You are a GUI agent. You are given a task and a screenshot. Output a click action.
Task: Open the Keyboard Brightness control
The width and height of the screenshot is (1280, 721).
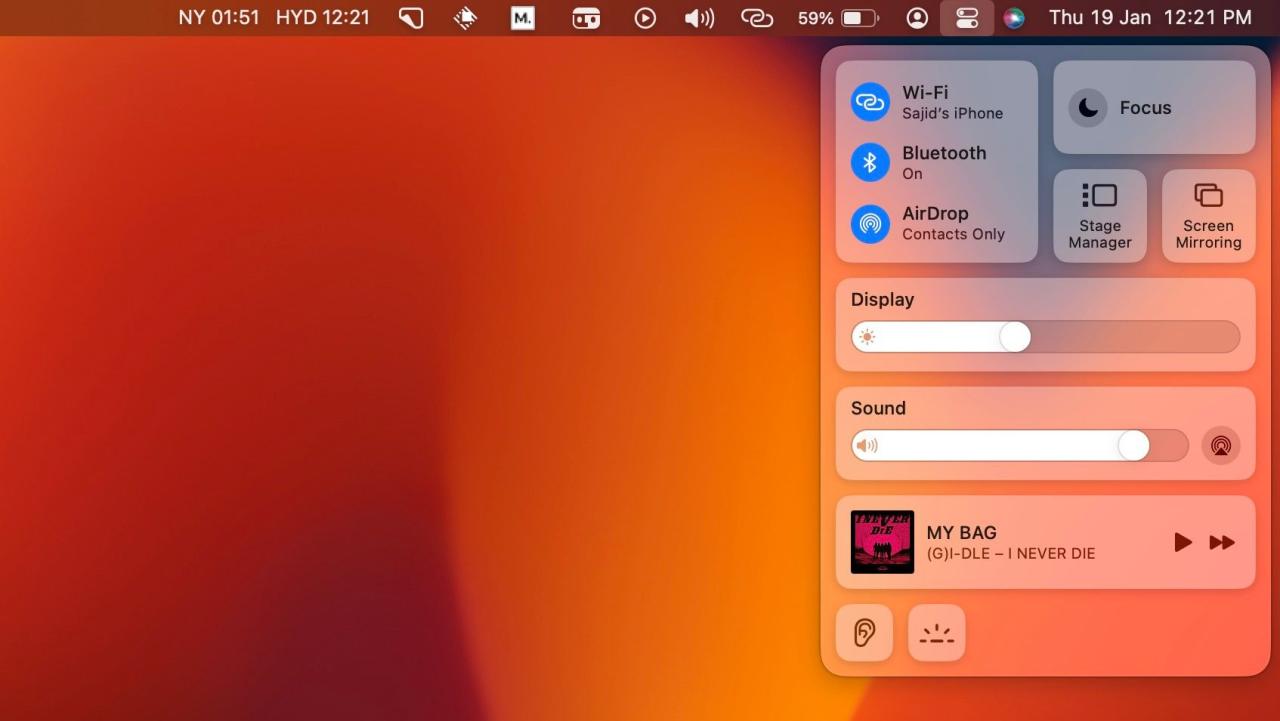[x=937, y=632]
